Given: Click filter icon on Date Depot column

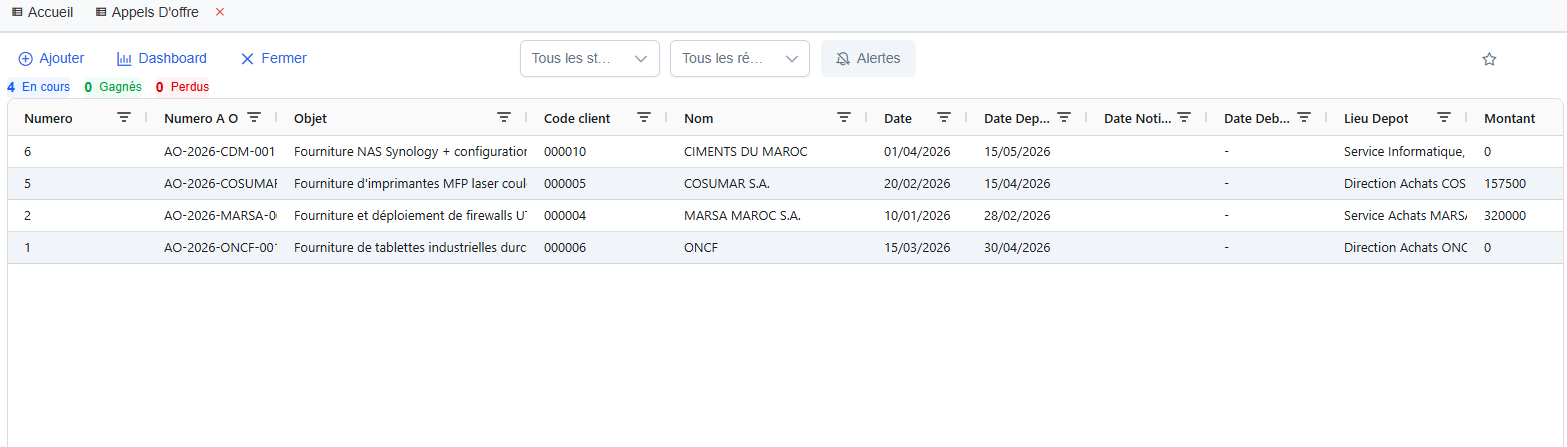Looking at the screenshot, I should click(x=1064, y=118).
